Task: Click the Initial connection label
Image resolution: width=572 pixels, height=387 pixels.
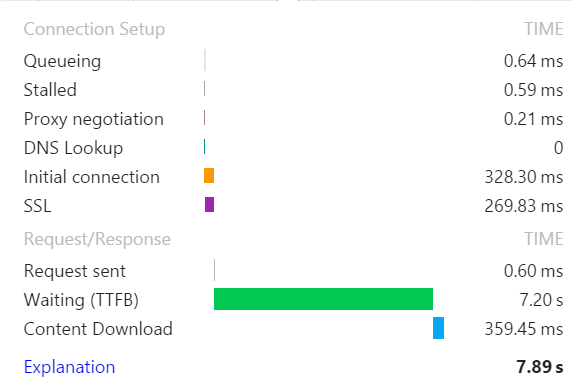Action: (x=92, y=177)
